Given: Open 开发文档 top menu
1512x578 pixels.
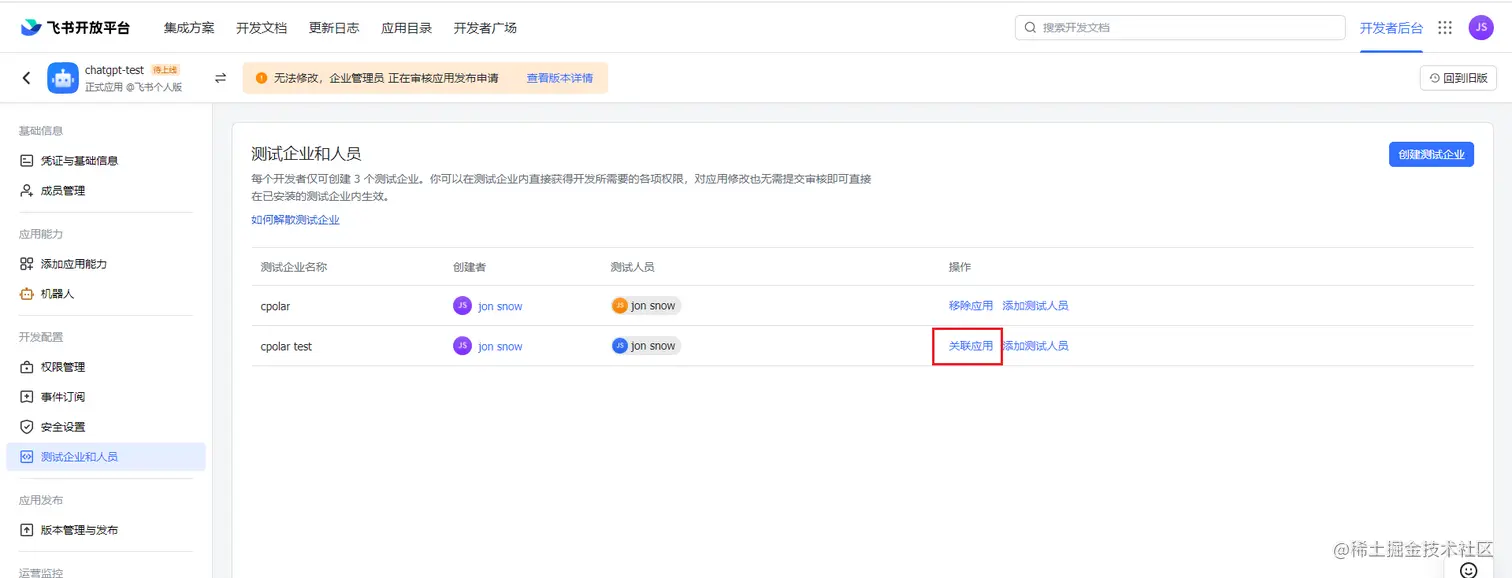Looking at the screenshot, I should point(261,28).
